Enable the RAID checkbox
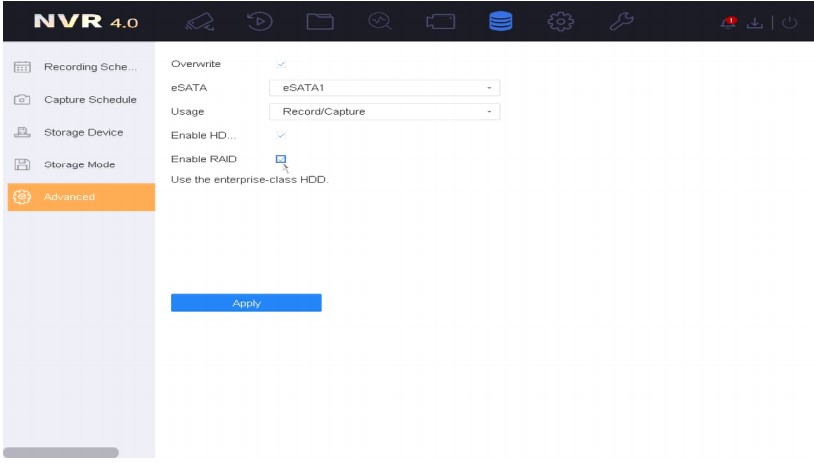Viewport: 814px width, 463px height. pyautogui.click(x=281, y=159)
